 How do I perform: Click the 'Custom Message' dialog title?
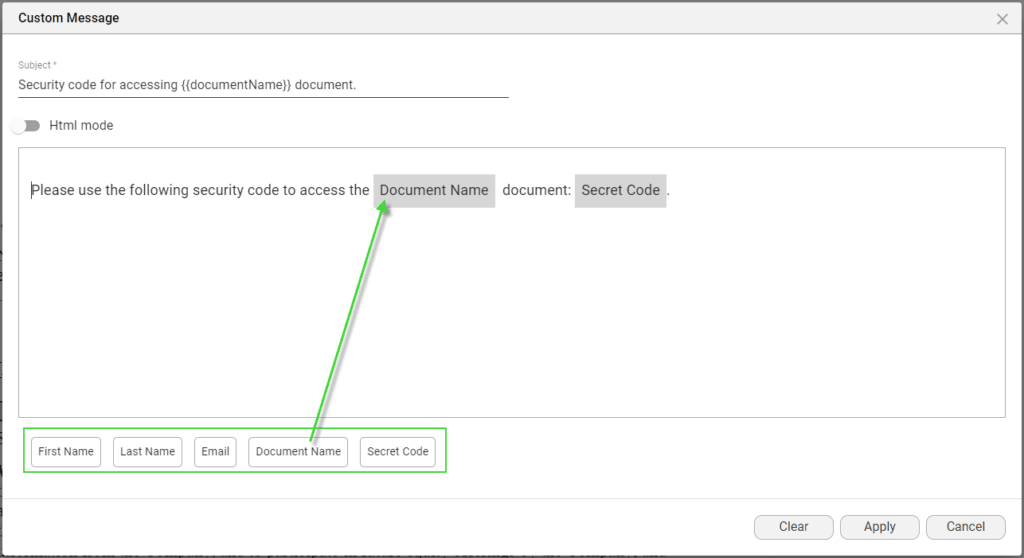pyautogui.click(x=68, y=19)
